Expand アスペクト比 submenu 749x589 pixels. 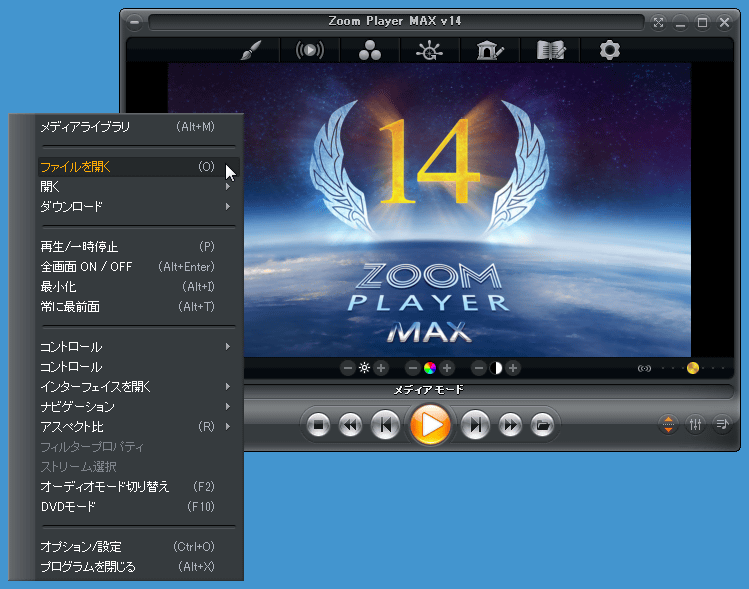(139, 427)
